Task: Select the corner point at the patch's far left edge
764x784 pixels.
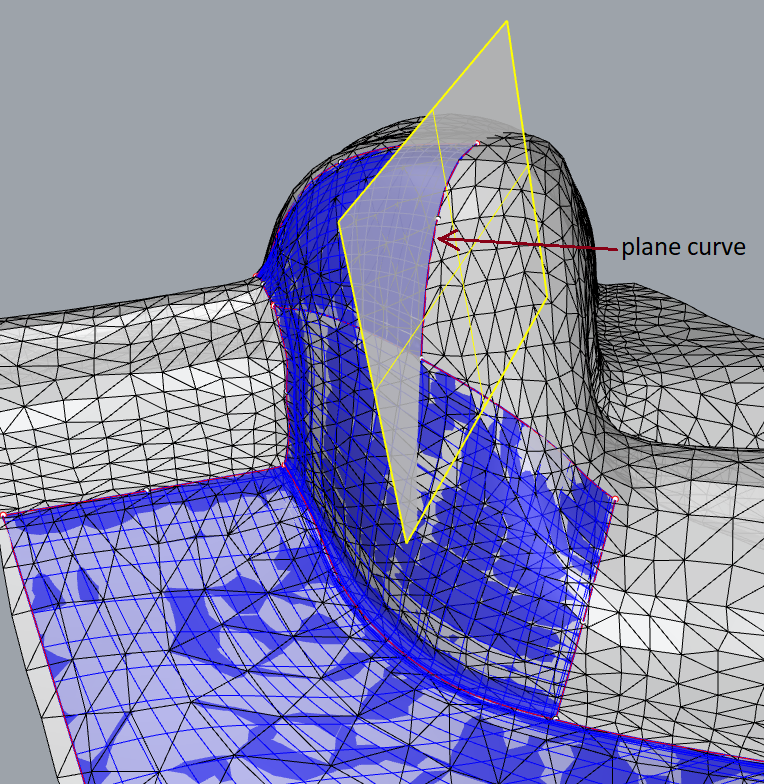Action: coord(3,514)
